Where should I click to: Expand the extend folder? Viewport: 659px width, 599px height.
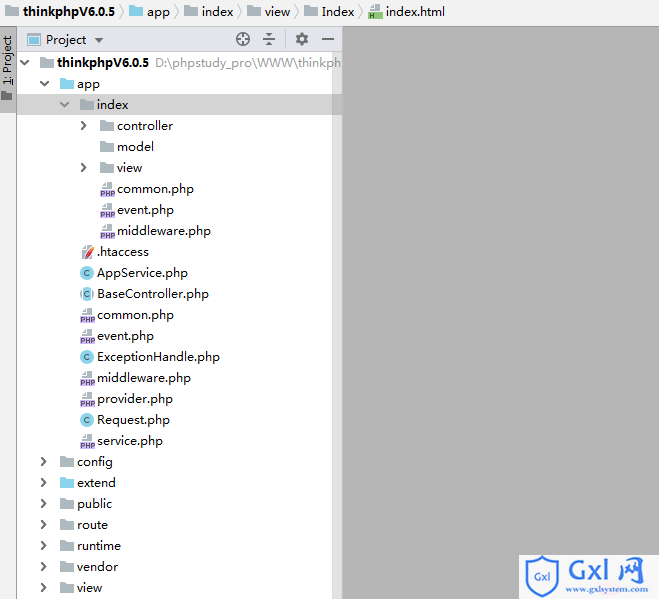[x=44, y=483]
